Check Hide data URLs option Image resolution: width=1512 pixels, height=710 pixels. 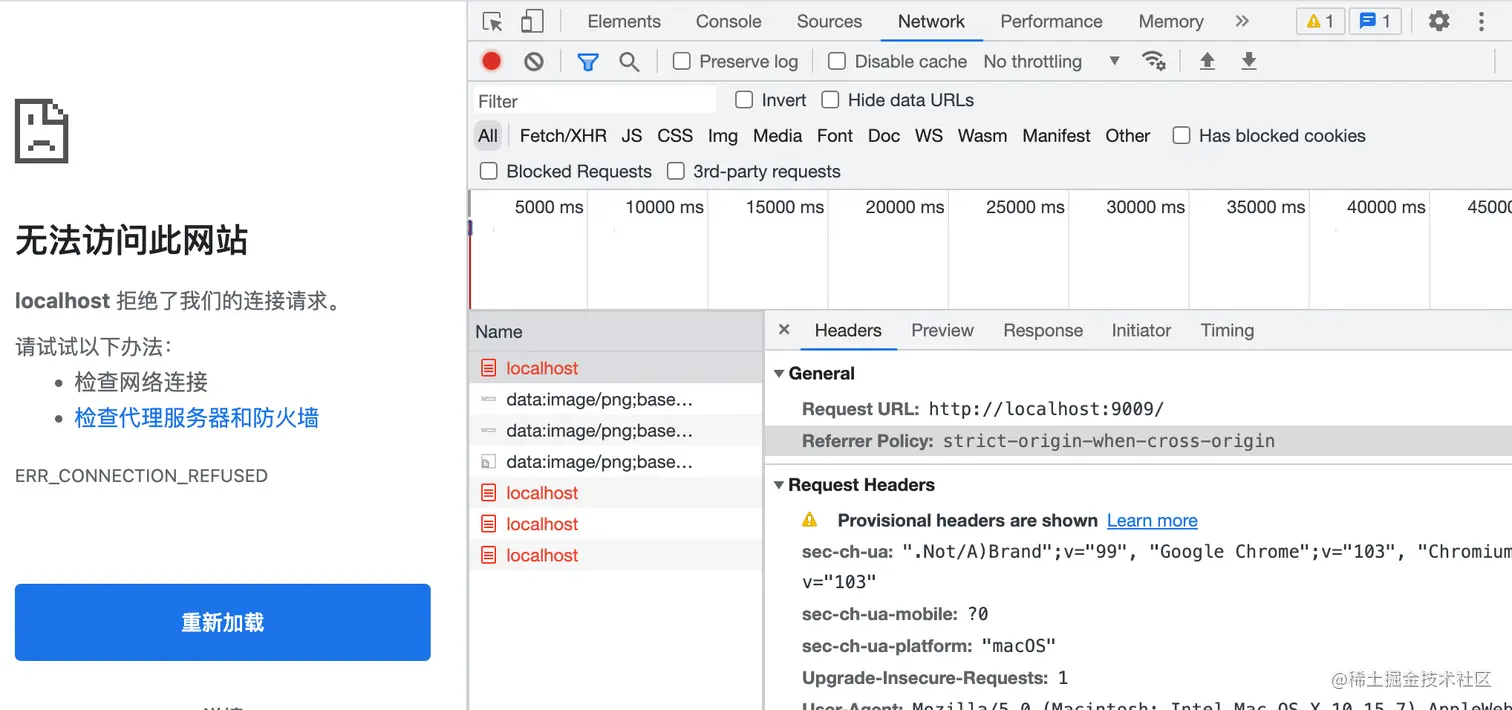click(830, 100)
